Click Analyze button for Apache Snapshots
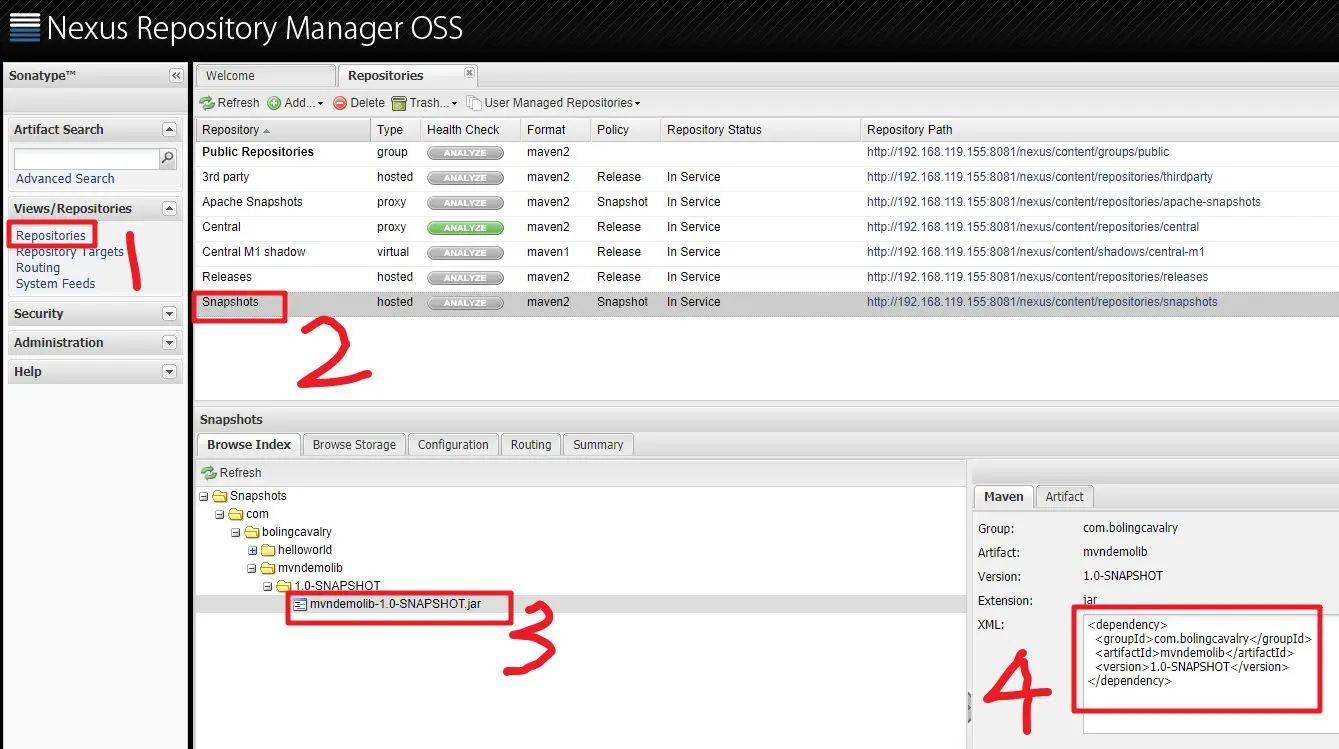This screenshot has height=749, width=1339. click(x=465, y=203)
